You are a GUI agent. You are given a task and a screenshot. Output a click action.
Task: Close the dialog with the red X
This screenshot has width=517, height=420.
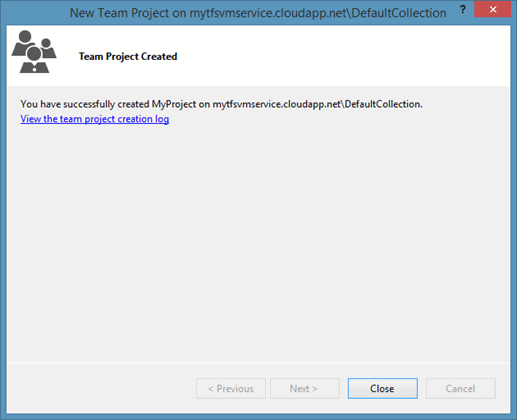coord(493,9)
